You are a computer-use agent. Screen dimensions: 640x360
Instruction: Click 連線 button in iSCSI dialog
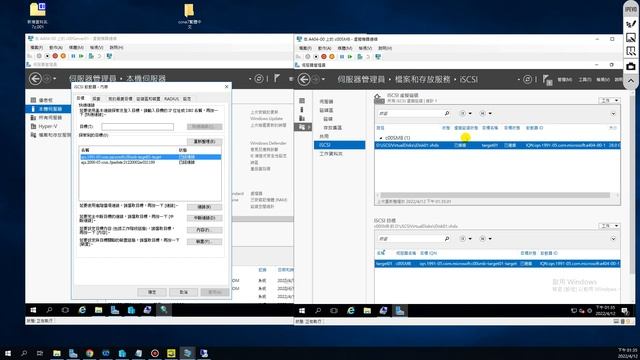coord(204,207)
